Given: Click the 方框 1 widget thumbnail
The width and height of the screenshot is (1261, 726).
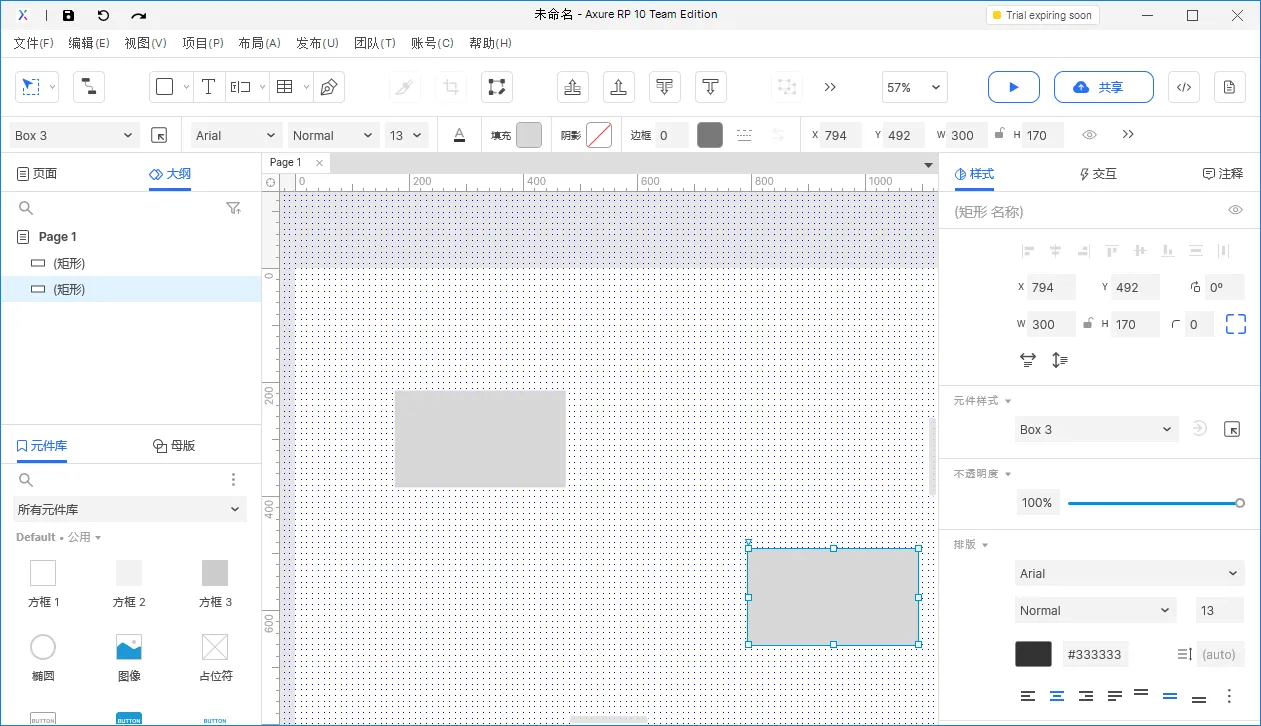Looking at the screenshot, I should tap(43, 573).
